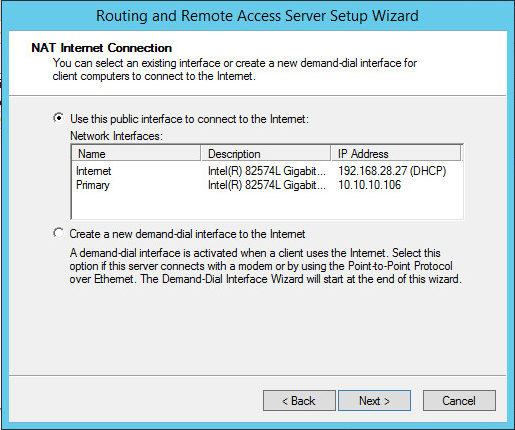The image size is (515, 430).
Task: Click the IP Address column header
Action: pos(396,154)
